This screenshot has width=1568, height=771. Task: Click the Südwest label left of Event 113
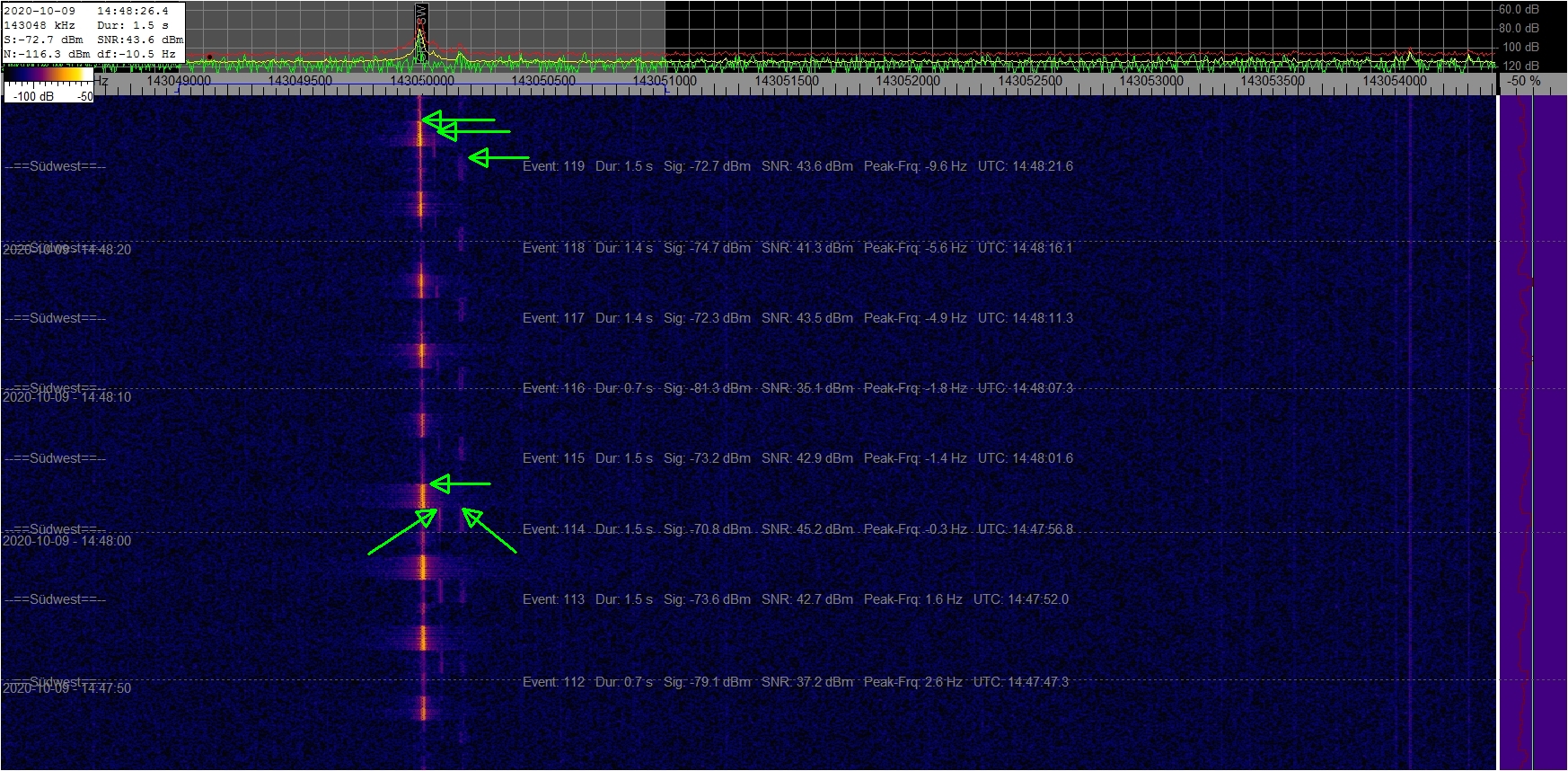(56, 599)
